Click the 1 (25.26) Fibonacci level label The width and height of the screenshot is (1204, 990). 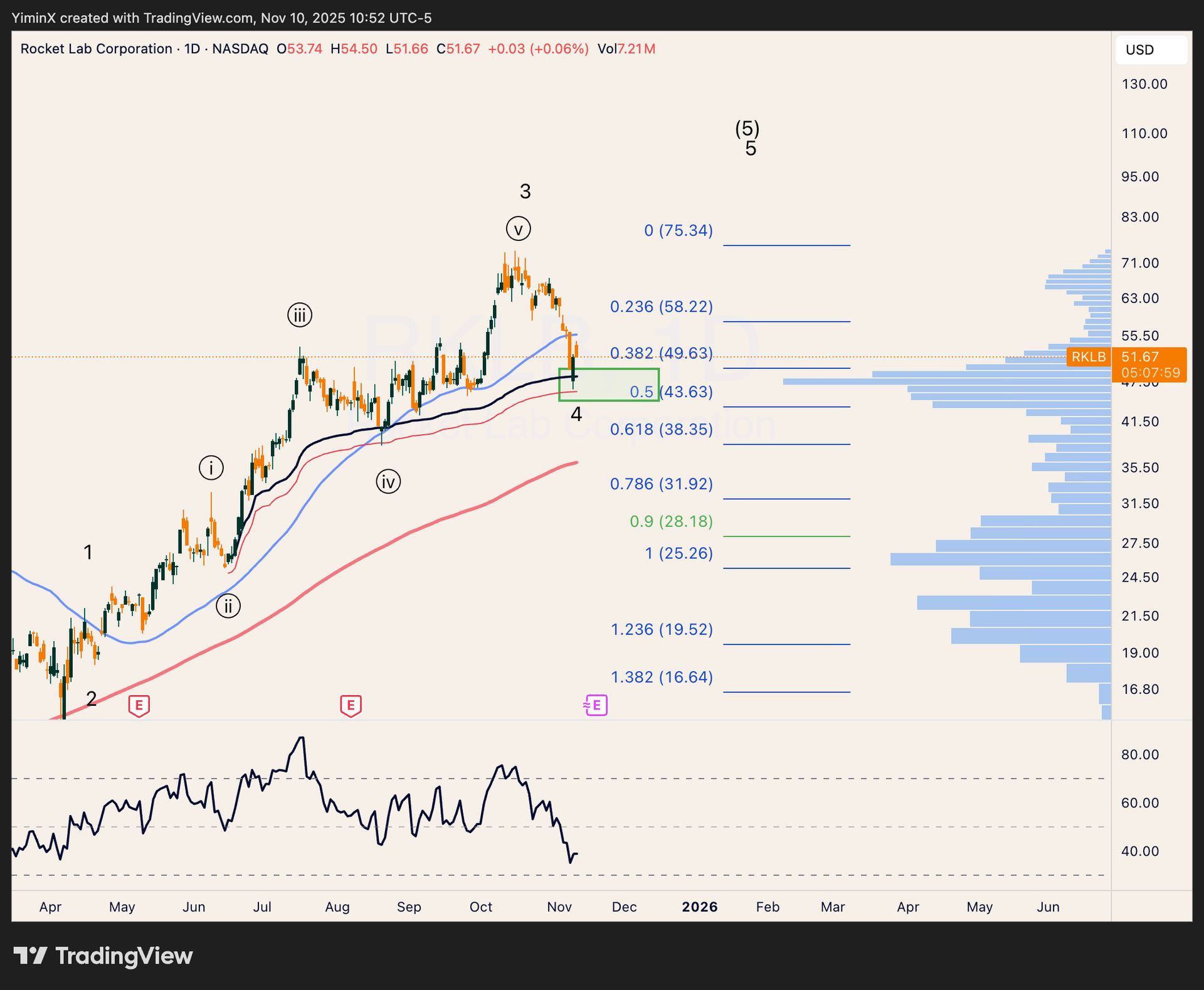coord(679,553)
